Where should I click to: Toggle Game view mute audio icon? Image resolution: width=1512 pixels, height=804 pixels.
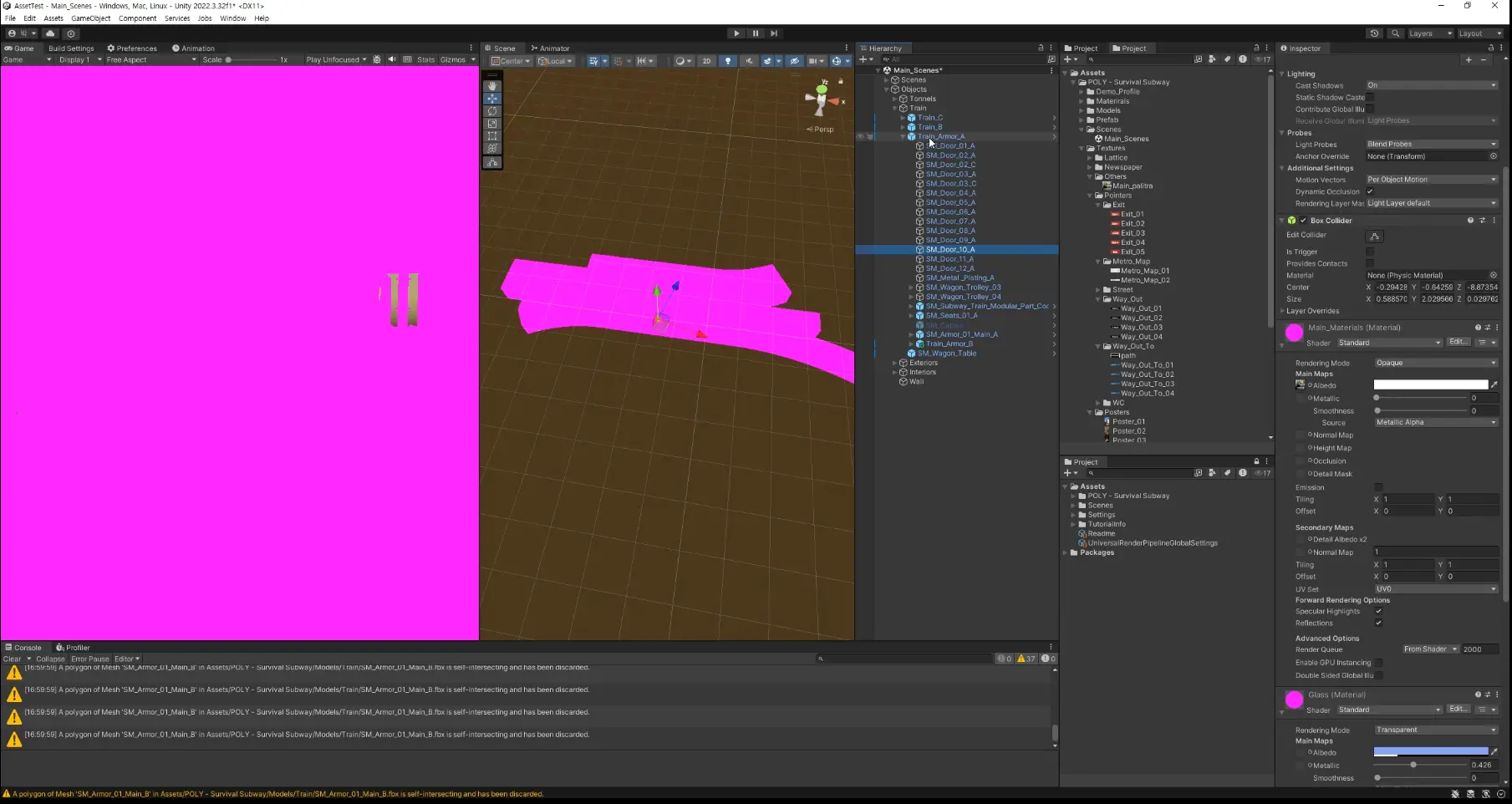(x=392, y=60)
